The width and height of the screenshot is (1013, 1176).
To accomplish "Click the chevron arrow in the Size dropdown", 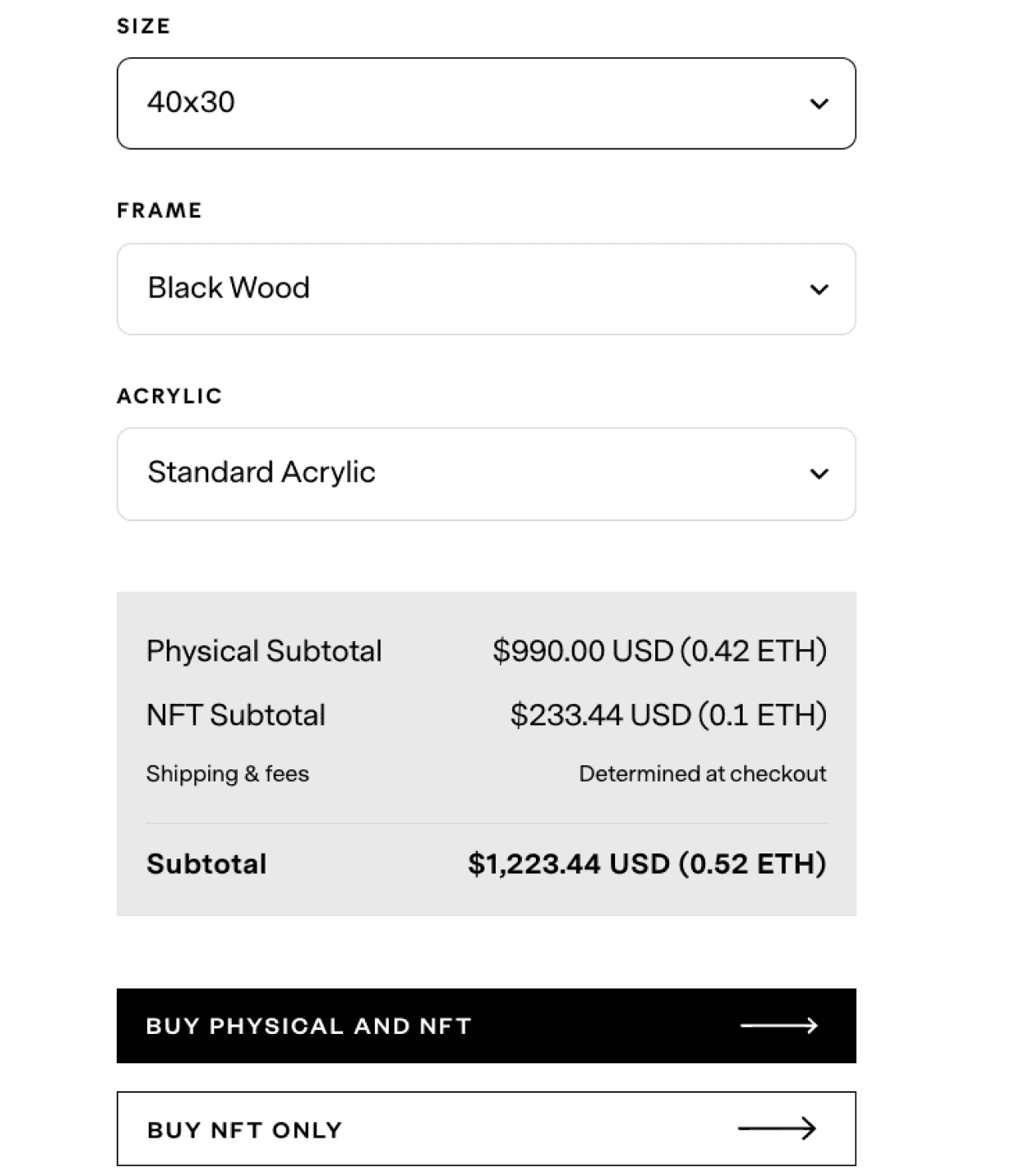I will point(819,104).
